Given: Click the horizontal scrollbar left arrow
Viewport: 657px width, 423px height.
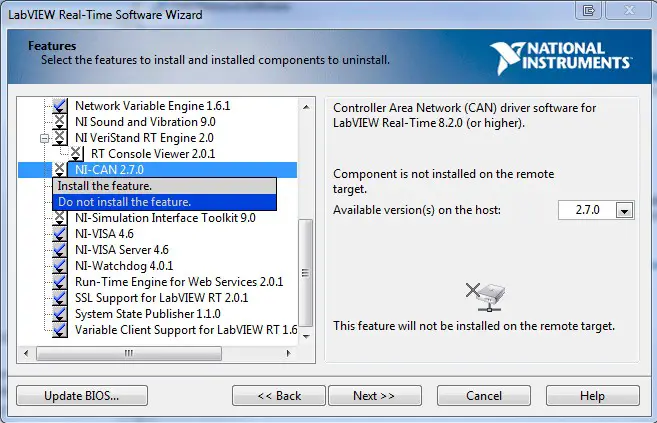Looking at the screenshot, I should click(x=26, y=353).
